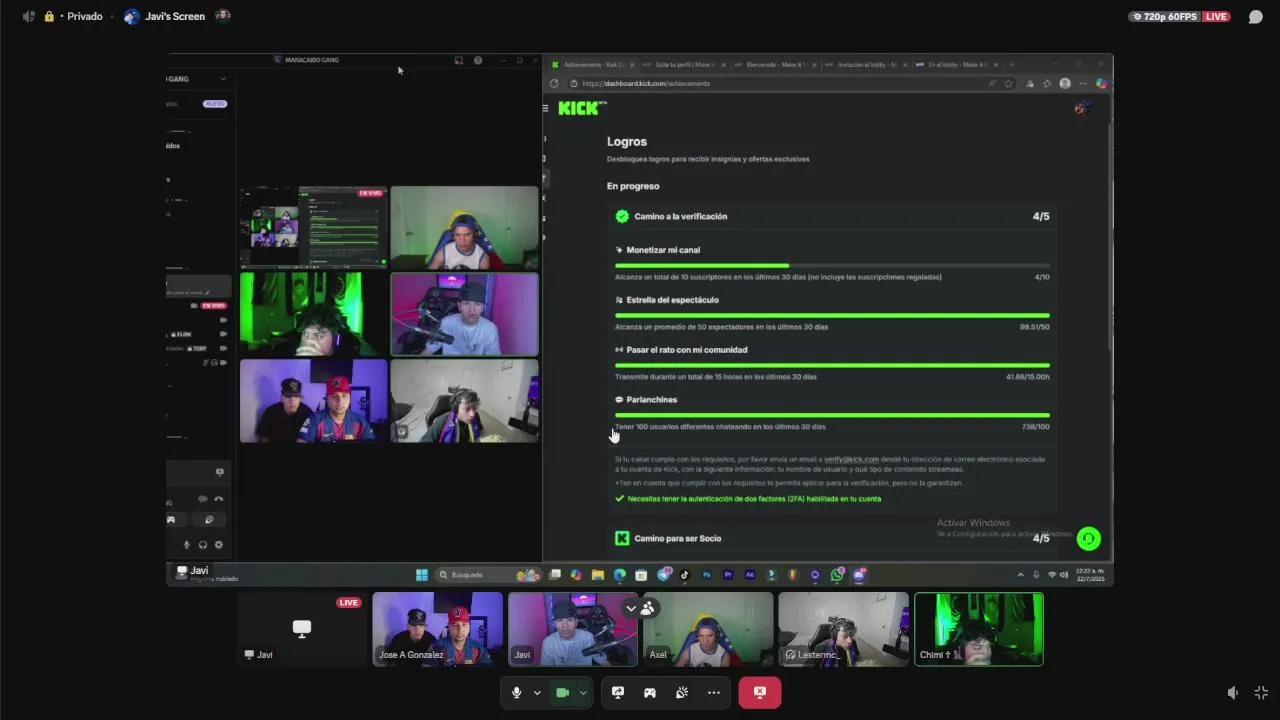
Task: Open the verify@kick.com email link
Action: click(851, 459)
